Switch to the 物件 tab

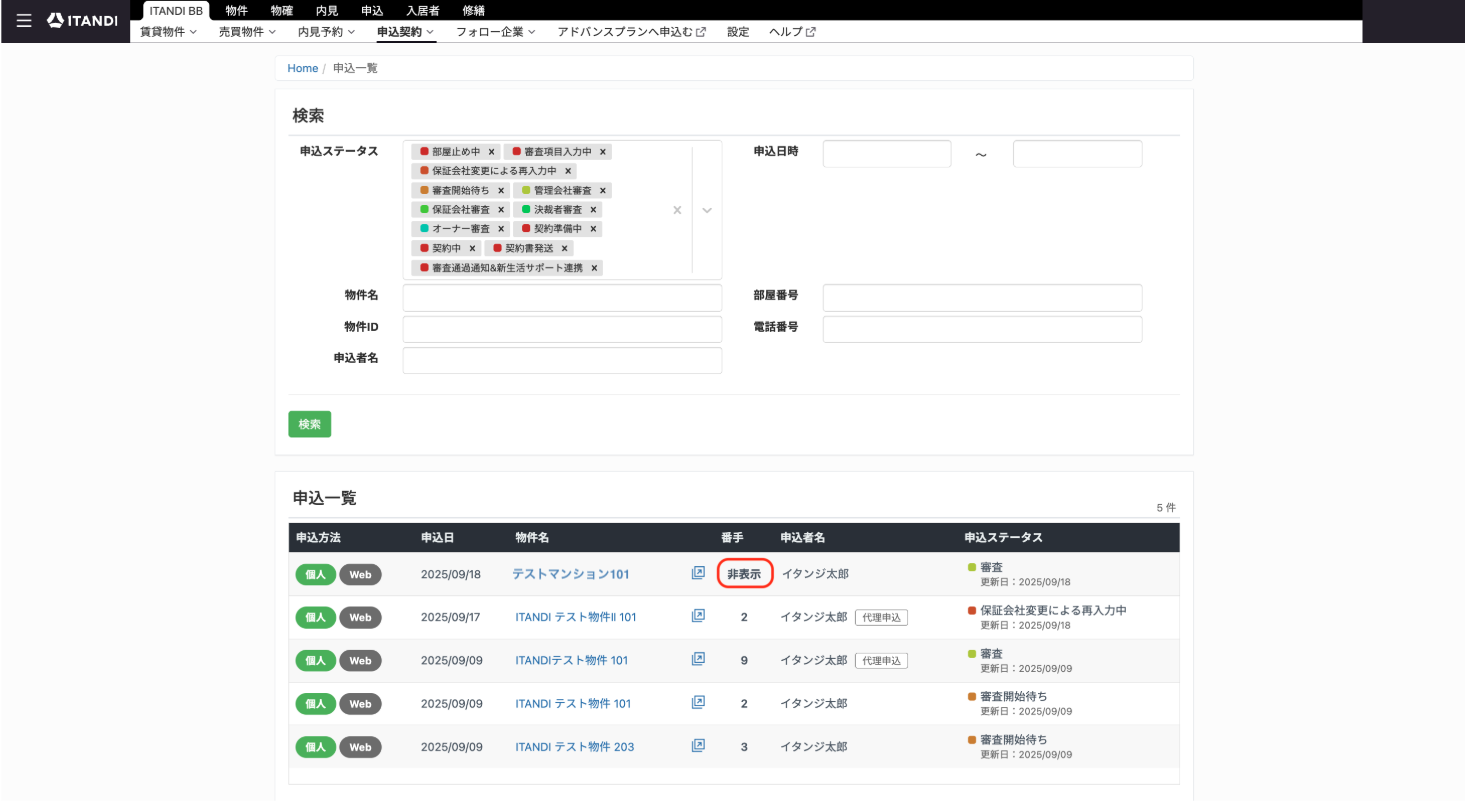click(x=237, y=10)
